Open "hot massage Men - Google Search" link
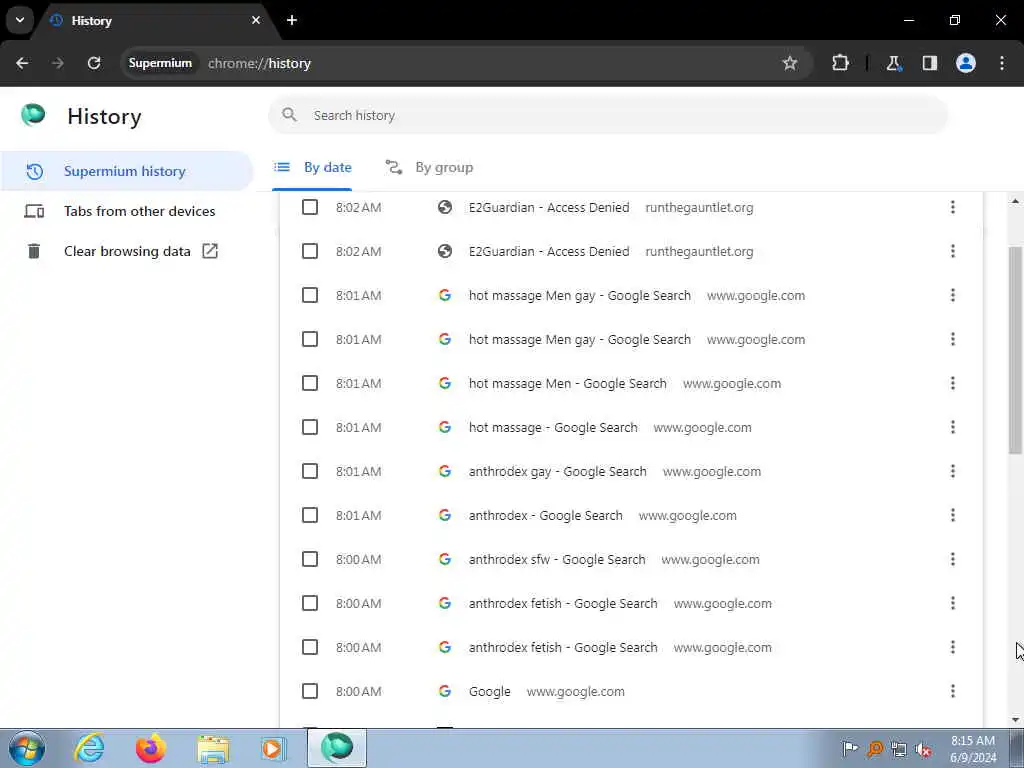1024x768 pixels. (568, 383)
